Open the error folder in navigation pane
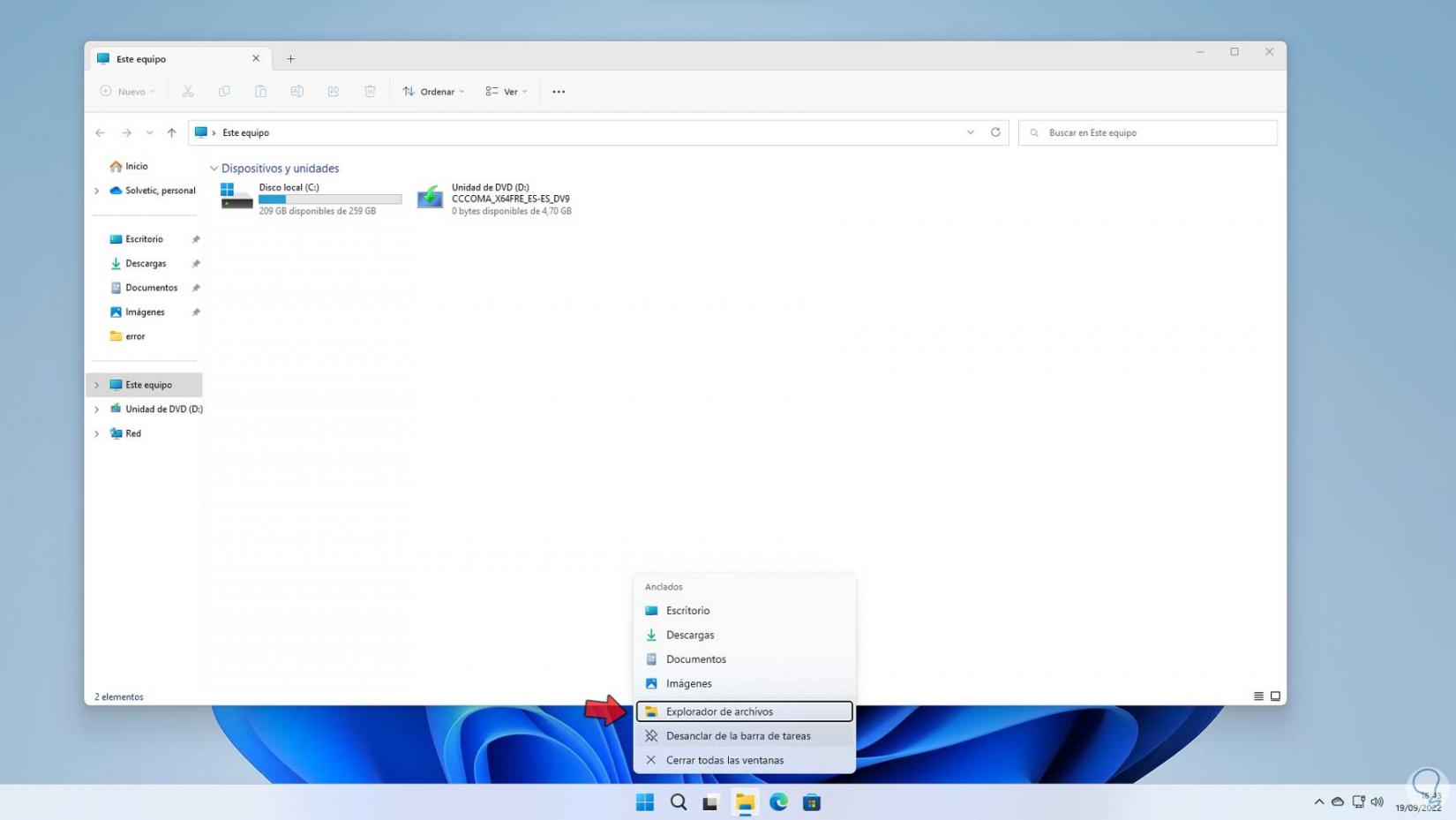1456x820 pixels. (x=127, y=336)
